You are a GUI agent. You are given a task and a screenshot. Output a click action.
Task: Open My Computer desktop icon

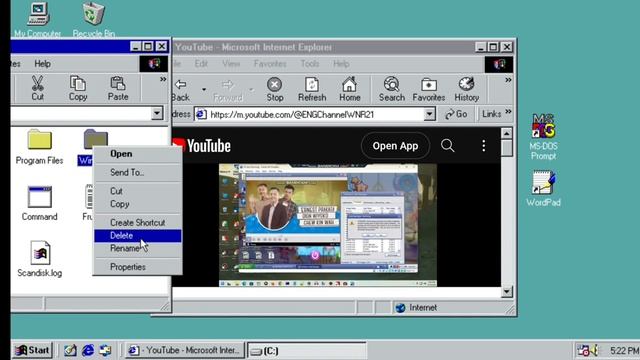coord(38,20)
